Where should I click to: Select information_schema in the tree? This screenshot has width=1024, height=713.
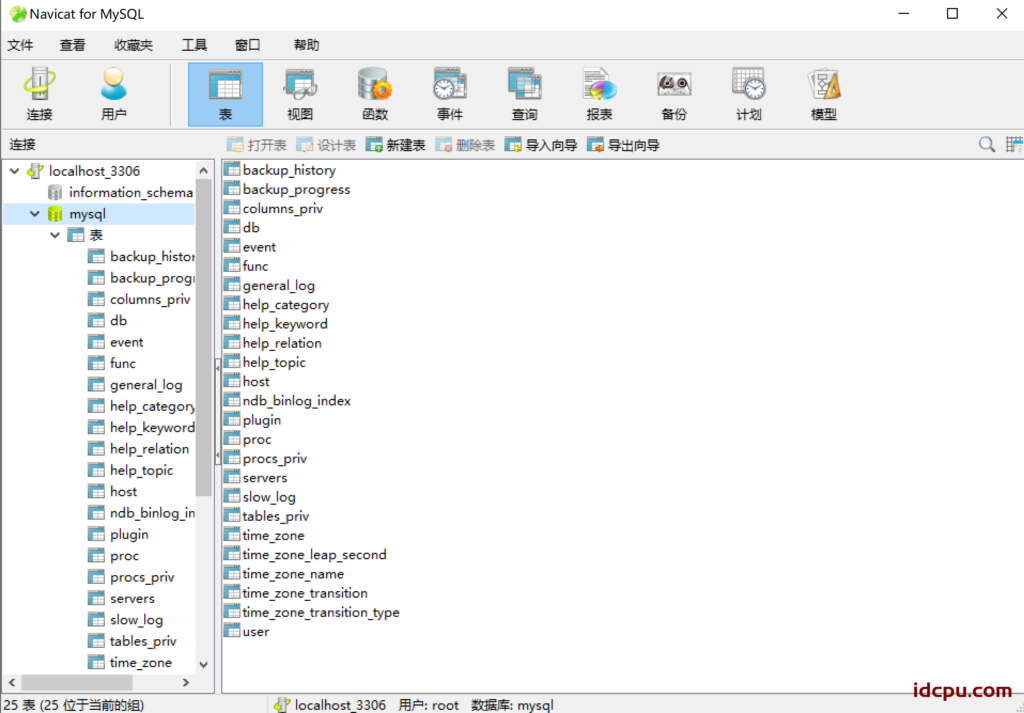pyautogui.click(x=131, y=193)
